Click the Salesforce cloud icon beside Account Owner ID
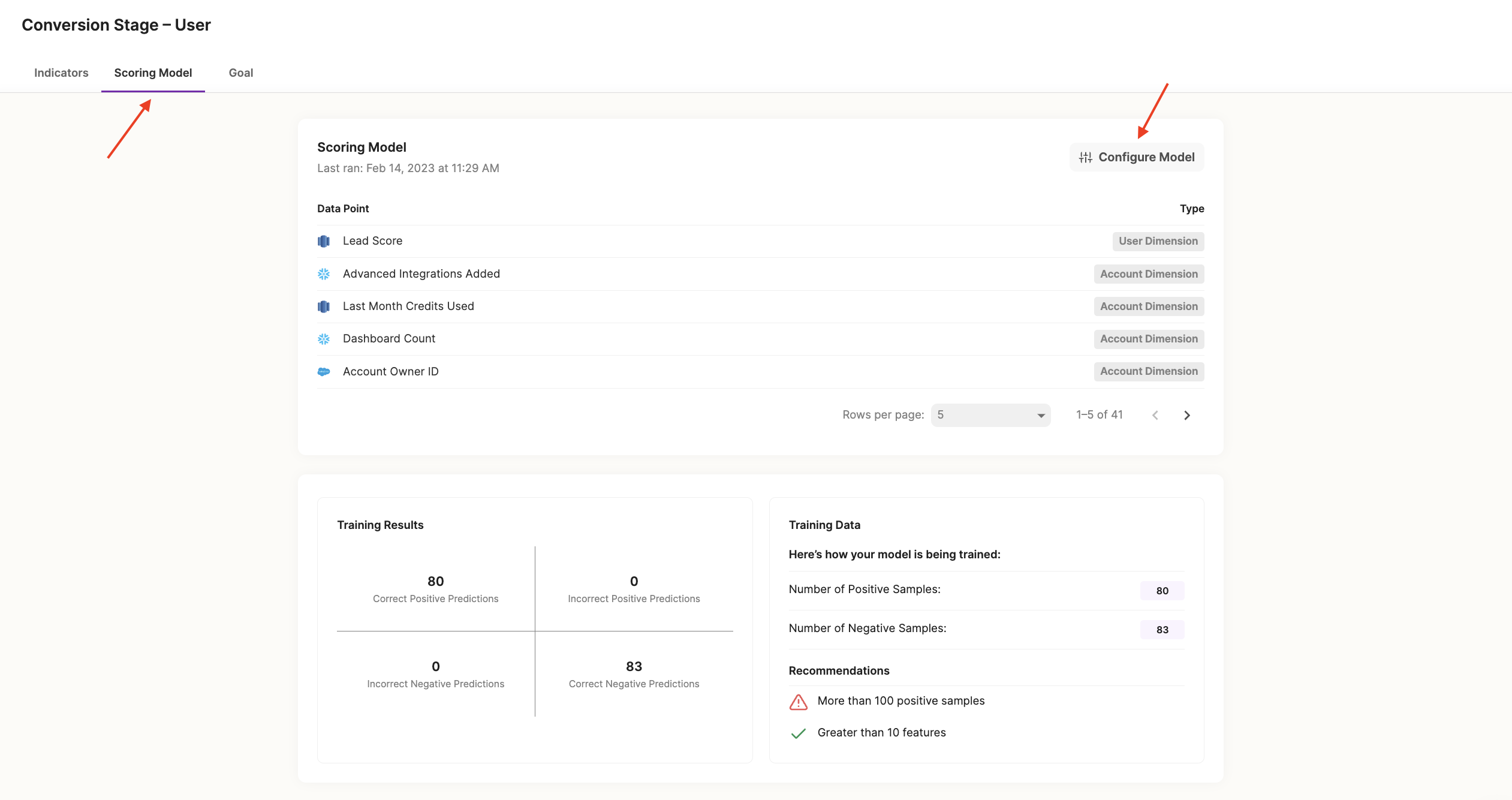Image resolution: width=1512 pixels, height=800 pixels. point(324,372)
